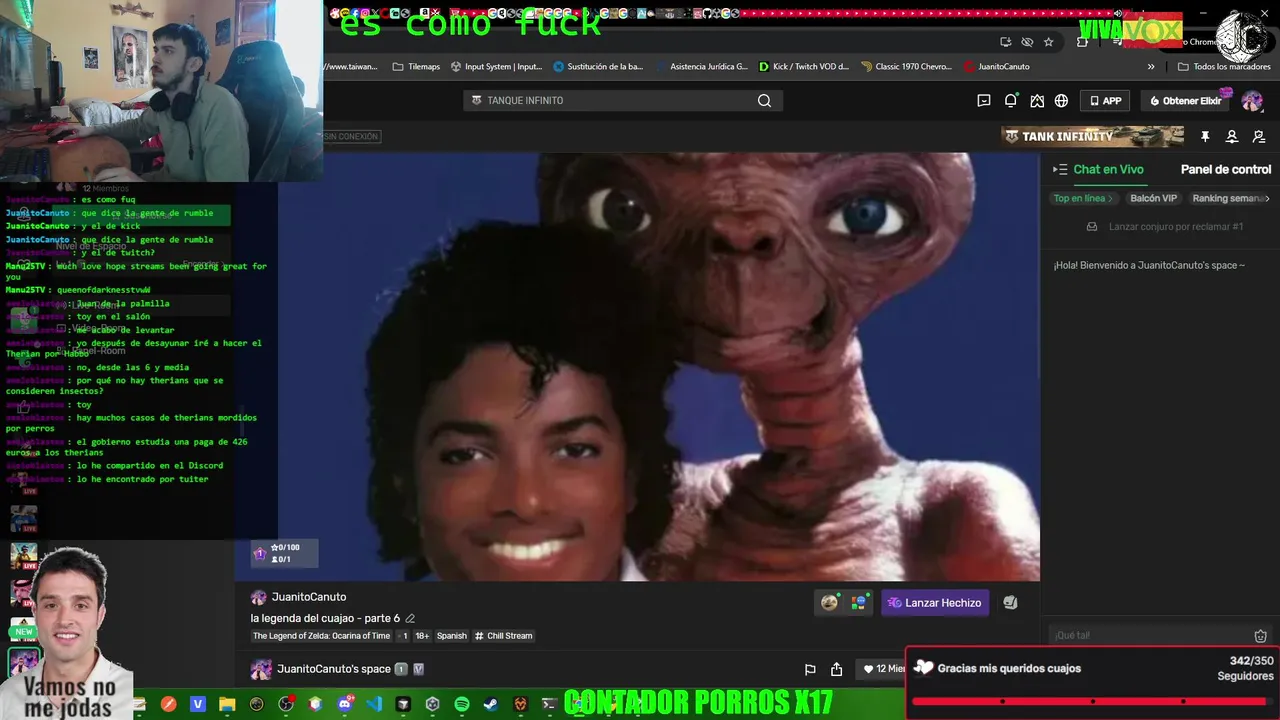Switch to Chat en Vivo tab
1280x720 pixels.
[x=1108, y=170]
